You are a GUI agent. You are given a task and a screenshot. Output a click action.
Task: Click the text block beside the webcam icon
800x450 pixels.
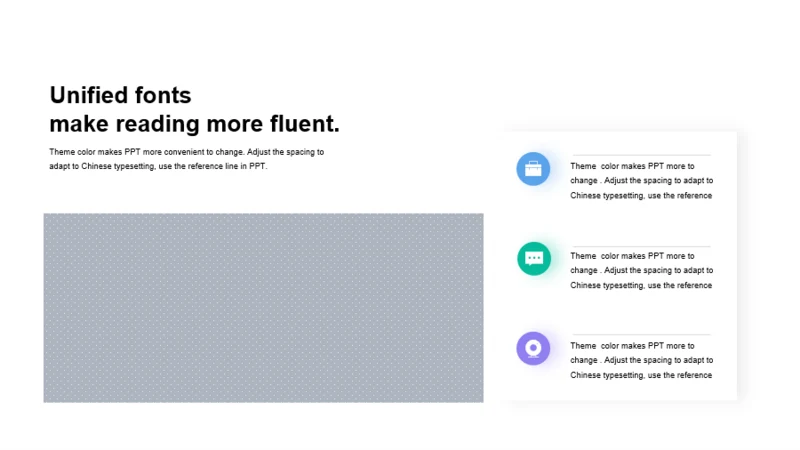point(641,360)
